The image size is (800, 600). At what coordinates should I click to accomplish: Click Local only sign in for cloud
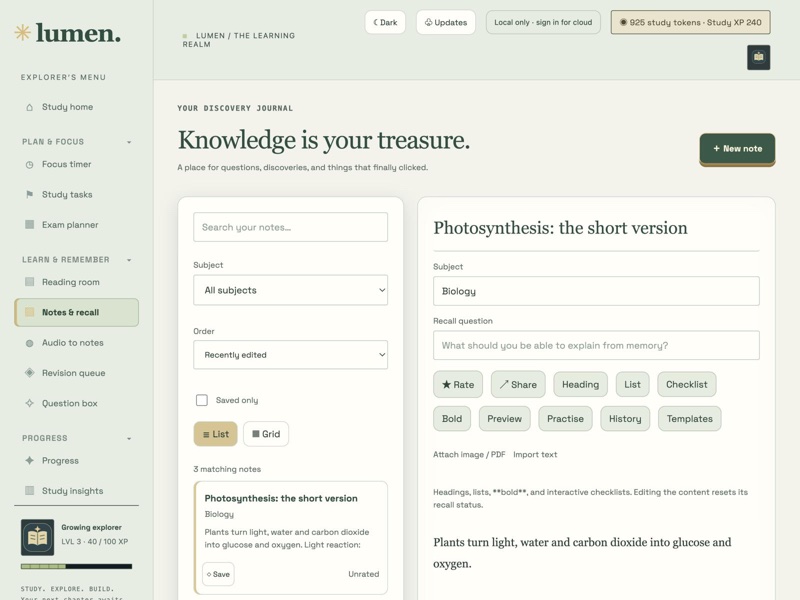pos(543,22)
